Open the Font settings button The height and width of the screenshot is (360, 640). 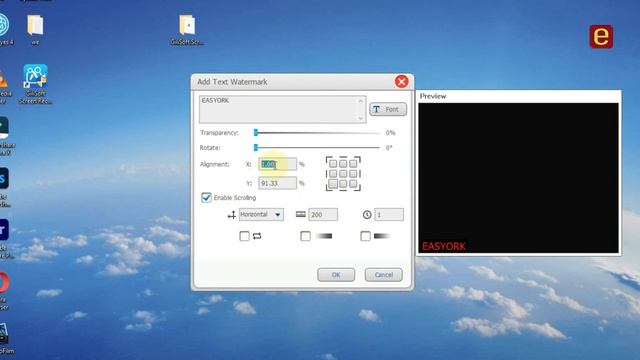[x=388, y=109]
